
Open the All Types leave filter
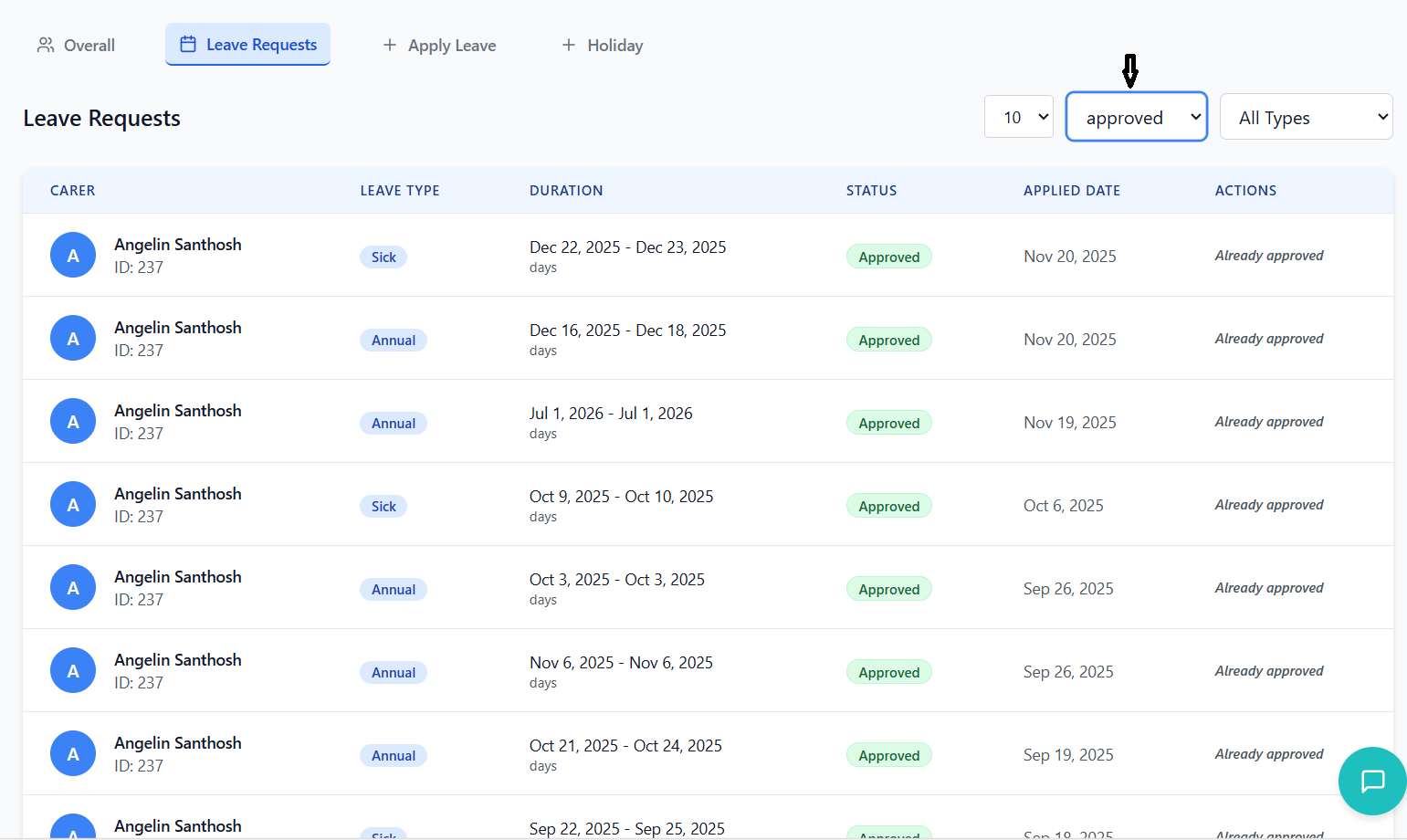(1306, 117)
